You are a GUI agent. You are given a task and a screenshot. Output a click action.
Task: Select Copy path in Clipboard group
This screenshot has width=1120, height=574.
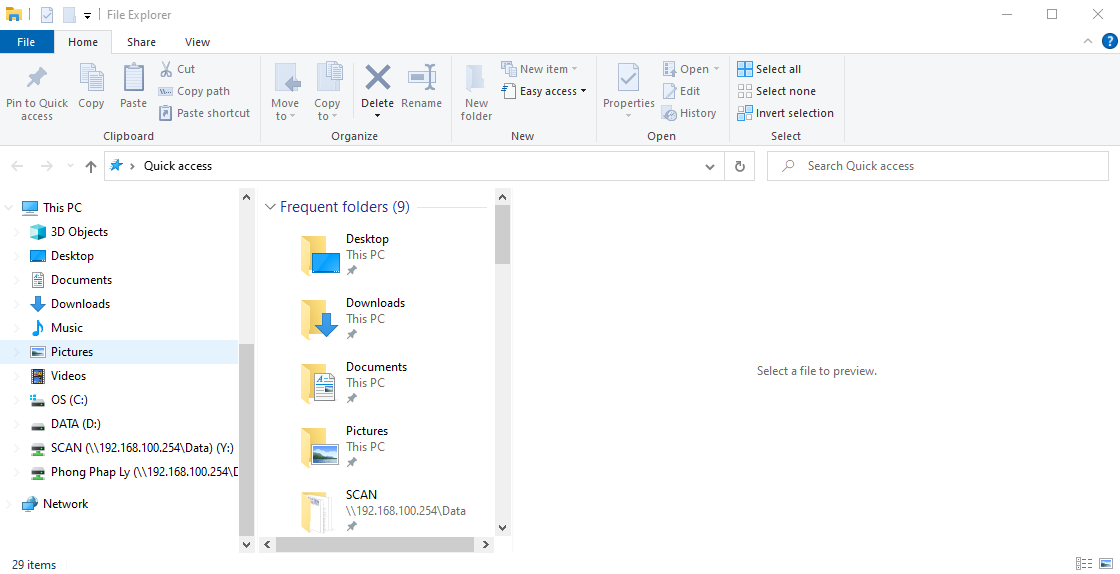point(194,91)
